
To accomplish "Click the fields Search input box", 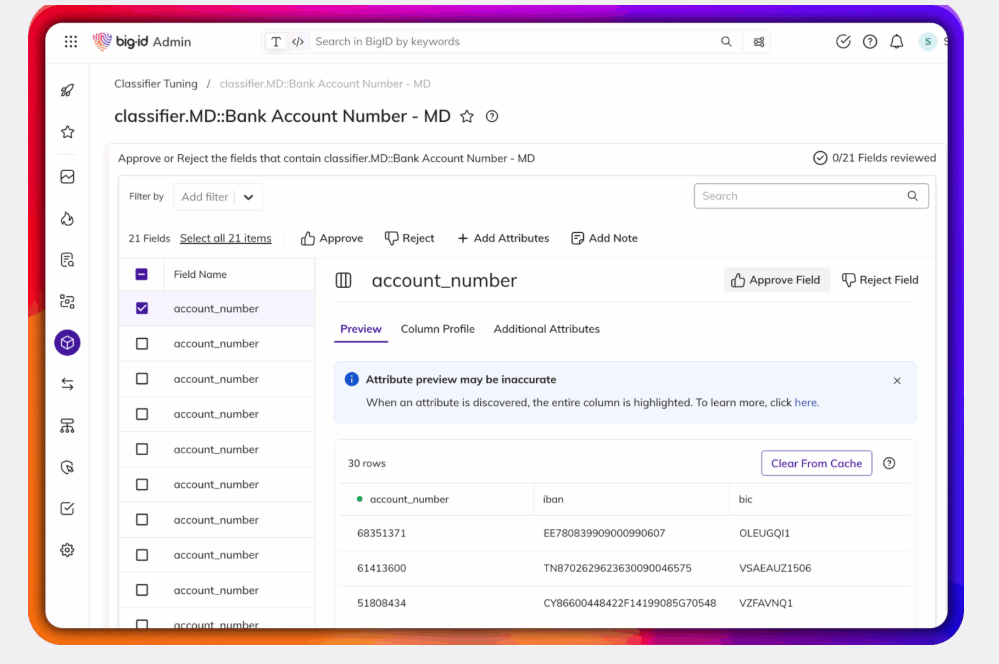I will pos(800,197).
